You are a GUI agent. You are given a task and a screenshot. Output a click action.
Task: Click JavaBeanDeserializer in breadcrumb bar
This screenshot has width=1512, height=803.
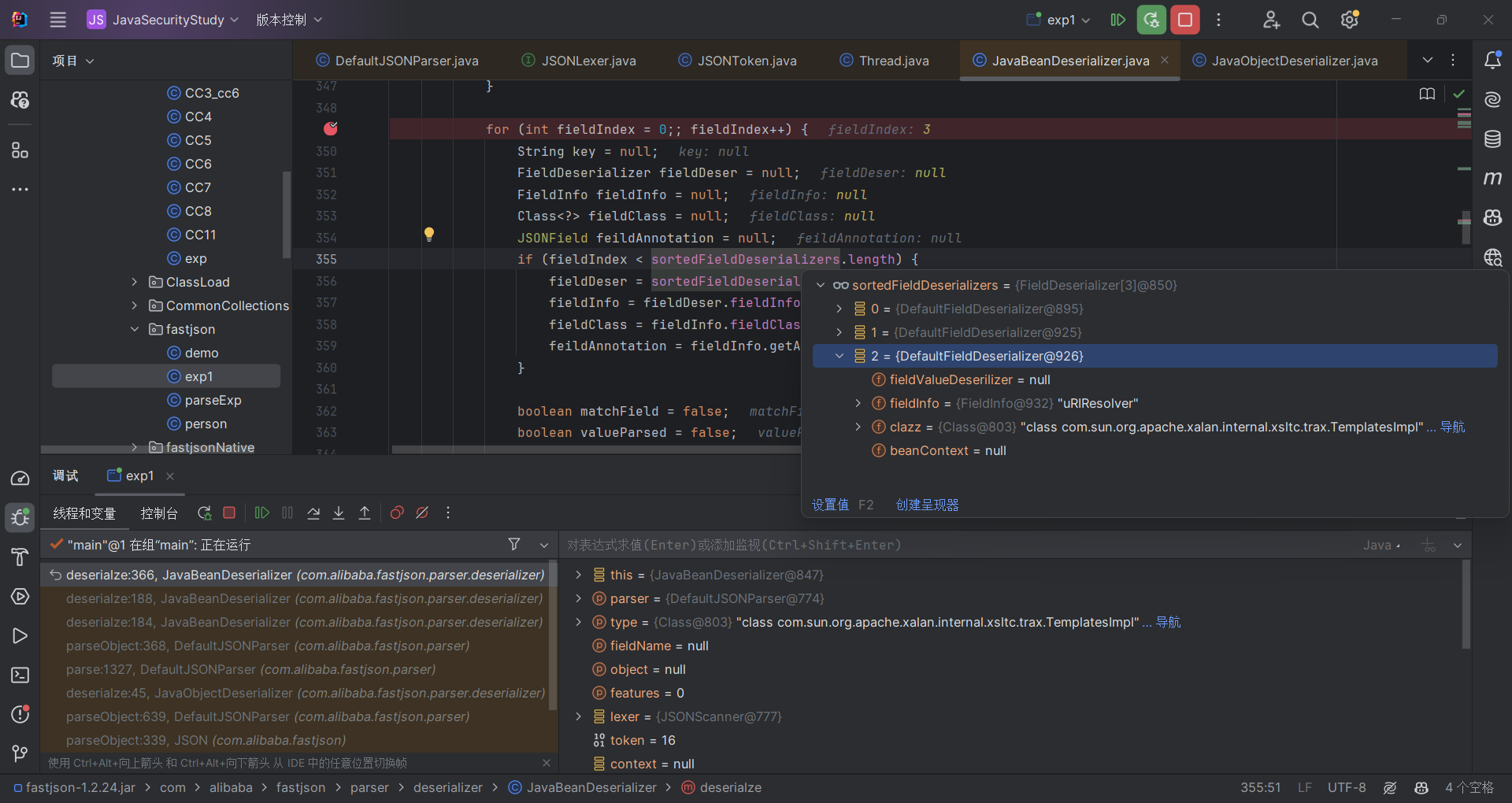(x=582, y=787)
